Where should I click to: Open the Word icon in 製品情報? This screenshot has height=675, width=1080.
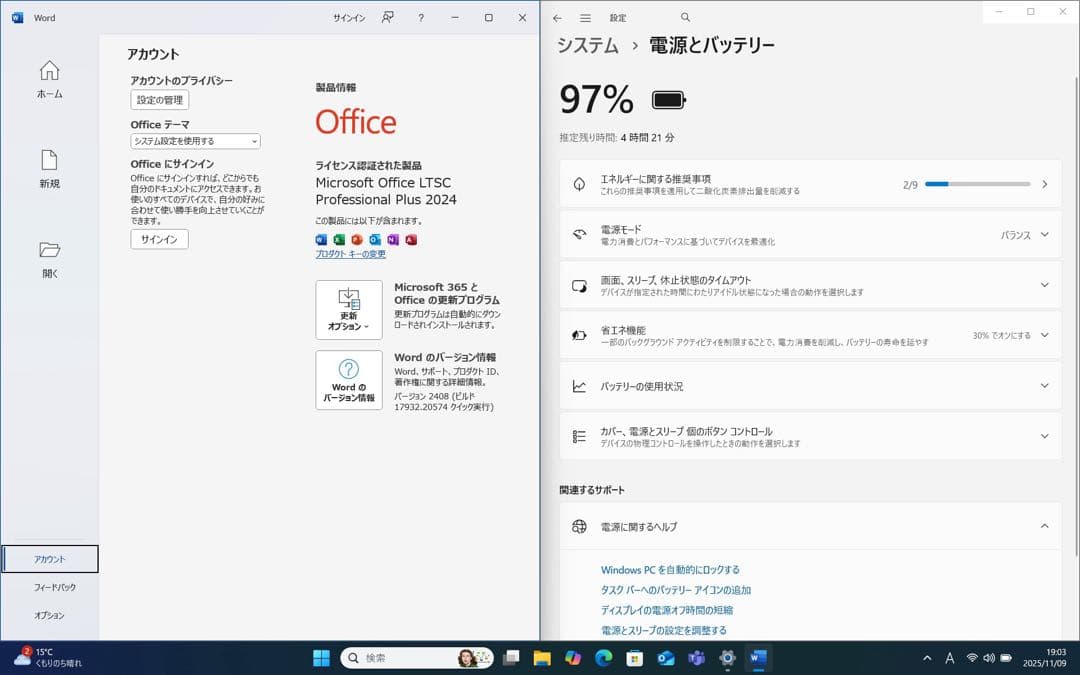point(321,239)
